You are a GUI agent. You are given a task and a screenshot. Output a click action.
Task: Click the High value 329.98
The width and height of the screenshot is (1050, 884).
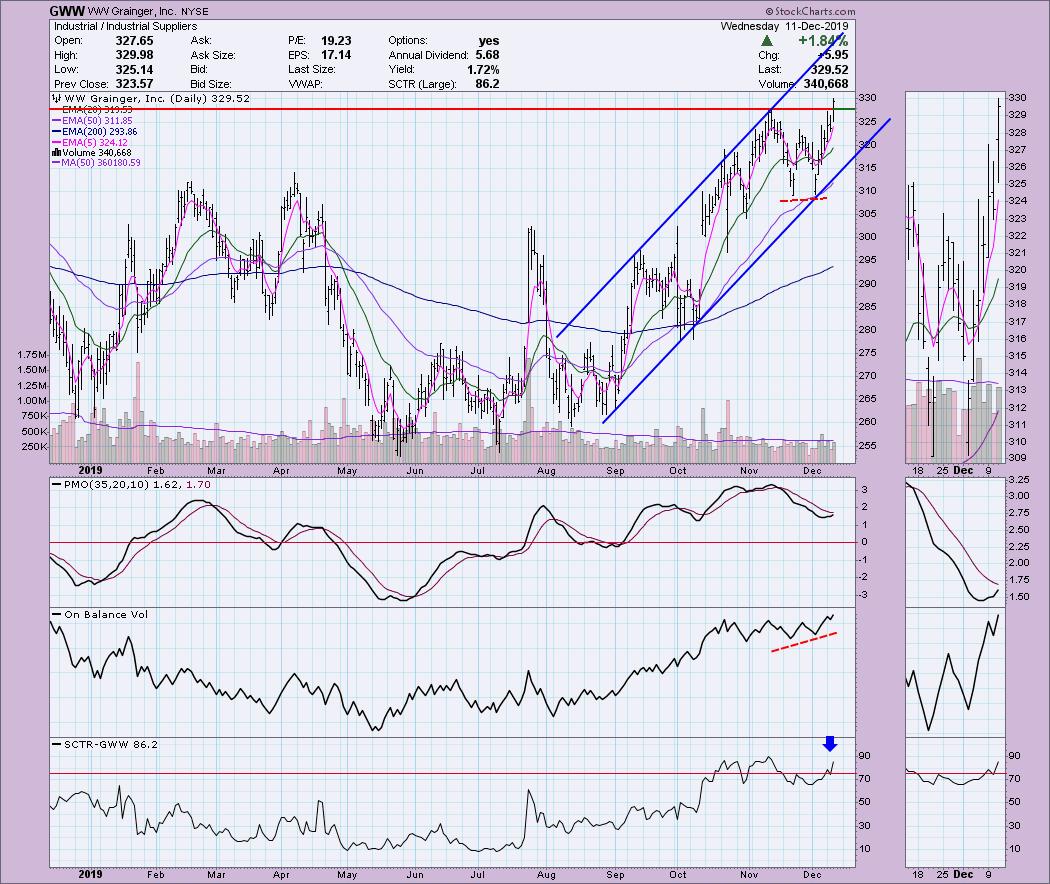[134, 55]
